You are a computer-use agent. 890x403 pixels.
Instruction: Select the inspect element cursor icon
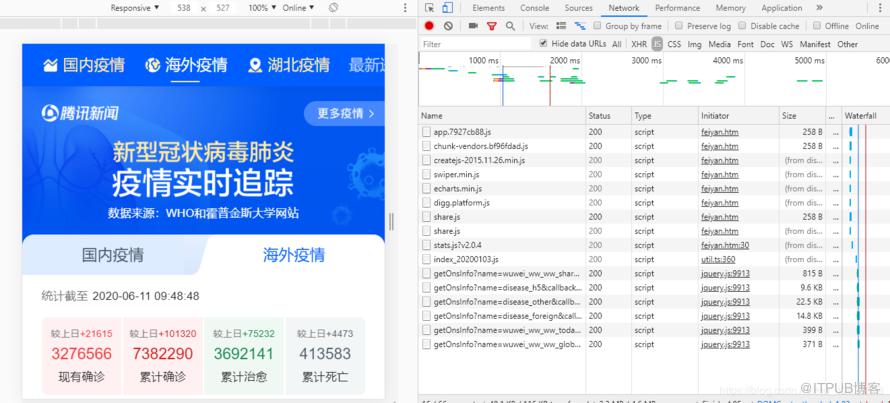[x=429, y=8]
